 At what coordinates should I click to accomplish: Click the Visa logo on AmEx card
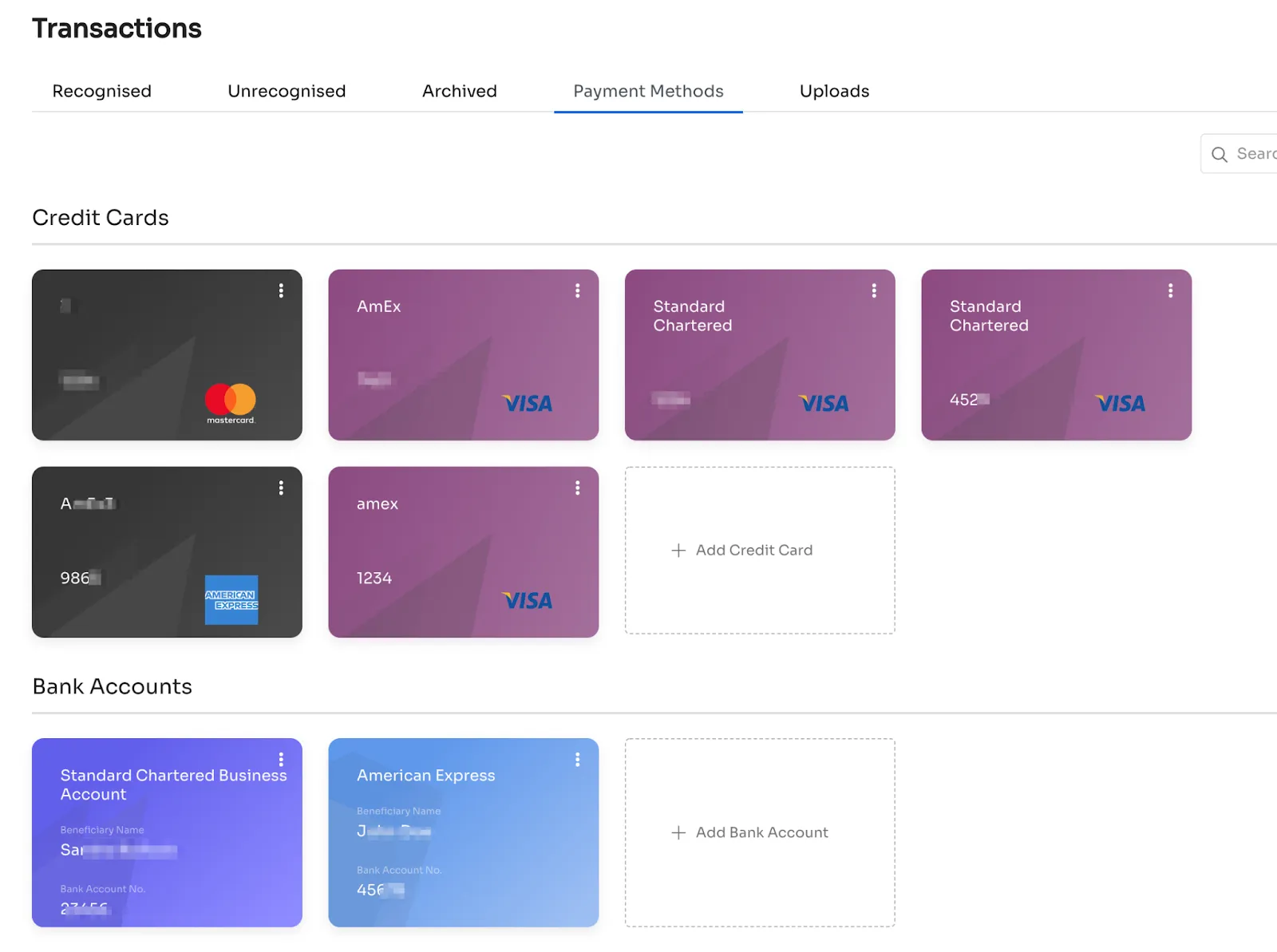[527, 404]
